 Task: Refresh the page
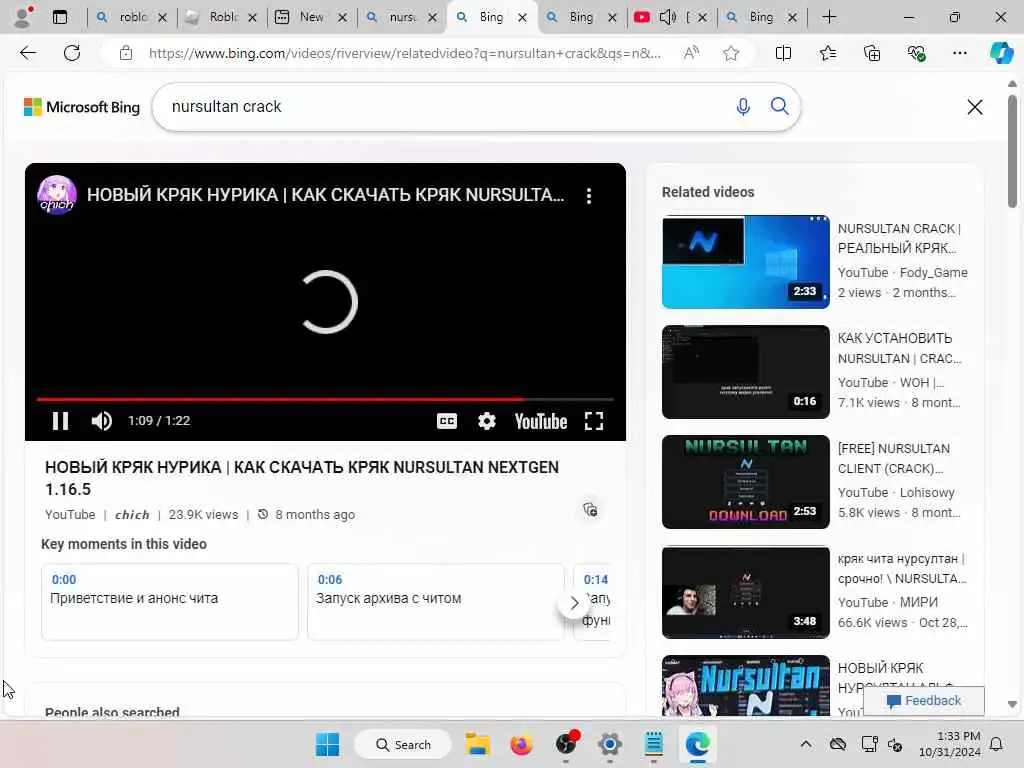[72, 53]
